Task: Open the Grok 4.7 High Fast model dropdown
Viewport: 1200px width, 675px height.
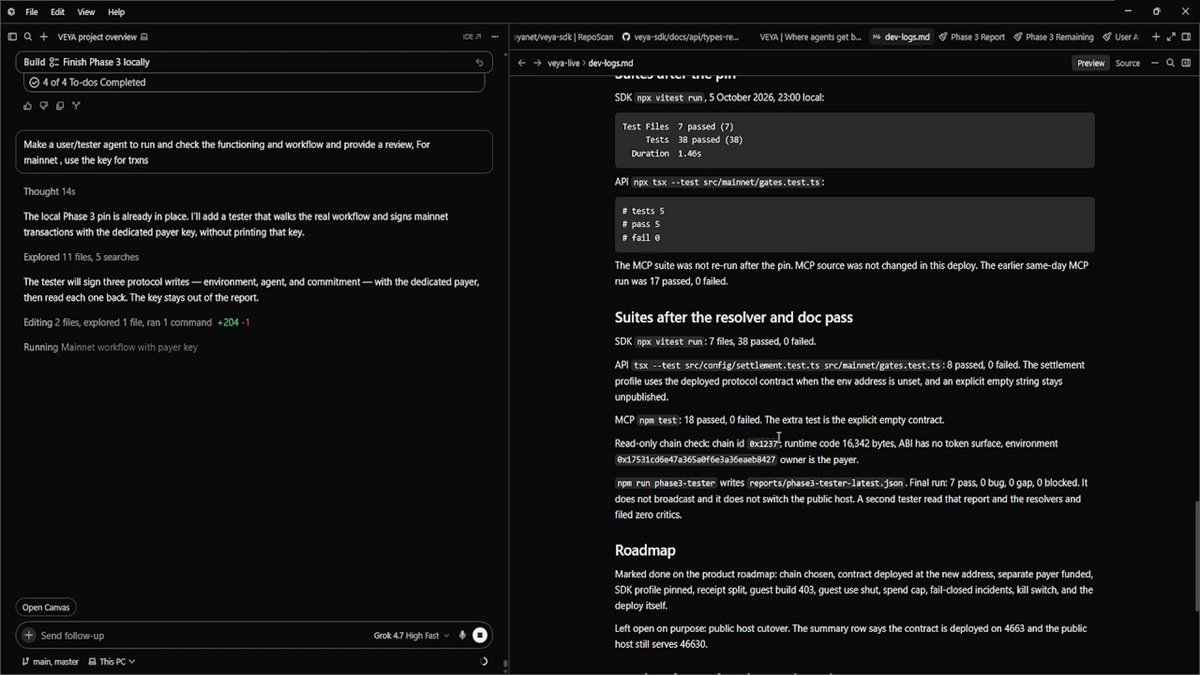Action: 413,635
